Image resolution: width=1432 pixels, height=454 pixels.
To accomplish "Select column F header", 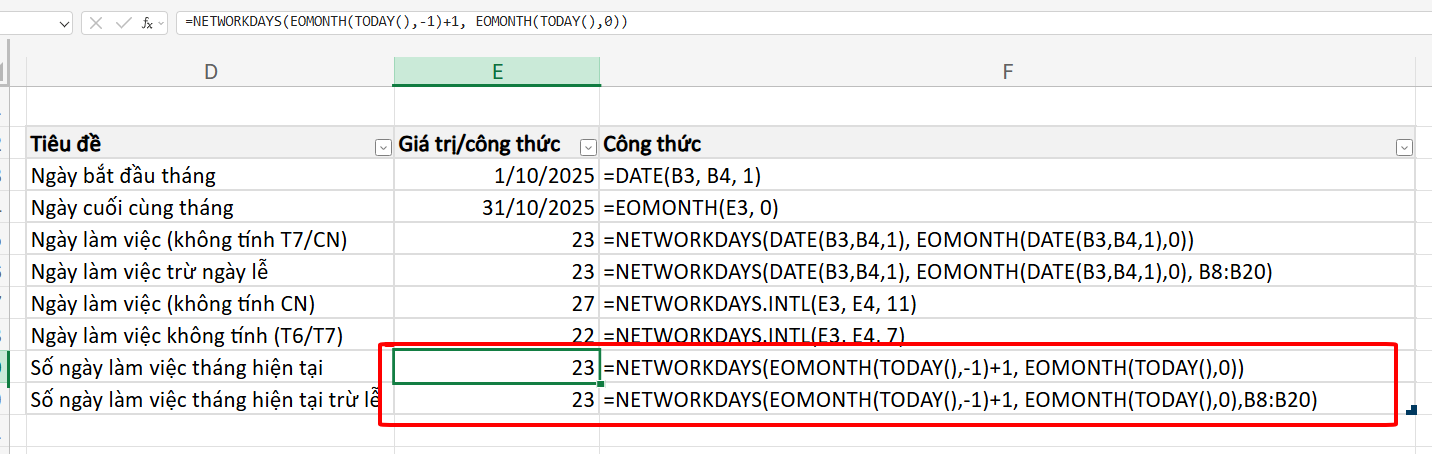I will point(1007,71).
